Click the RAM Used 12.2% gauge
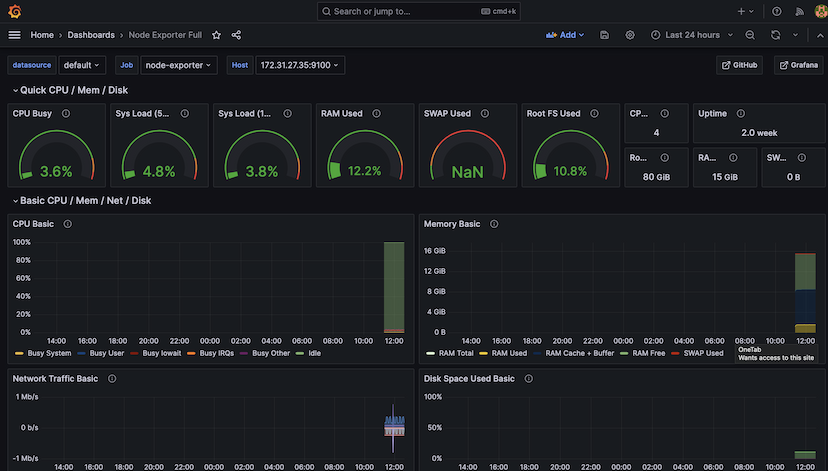The image size is (828, 471). tap(364, 155)
